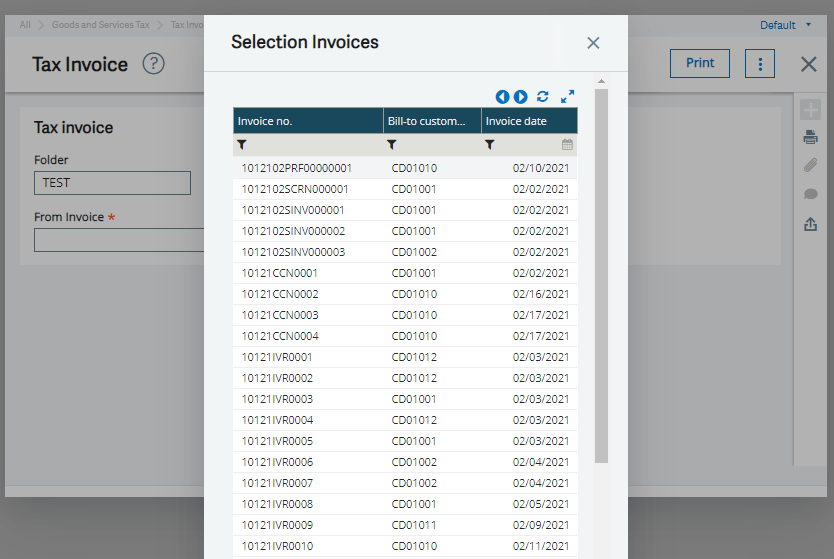Select invoice 10121IVR0007
This screenshot has height=559, width=834.
405,483
